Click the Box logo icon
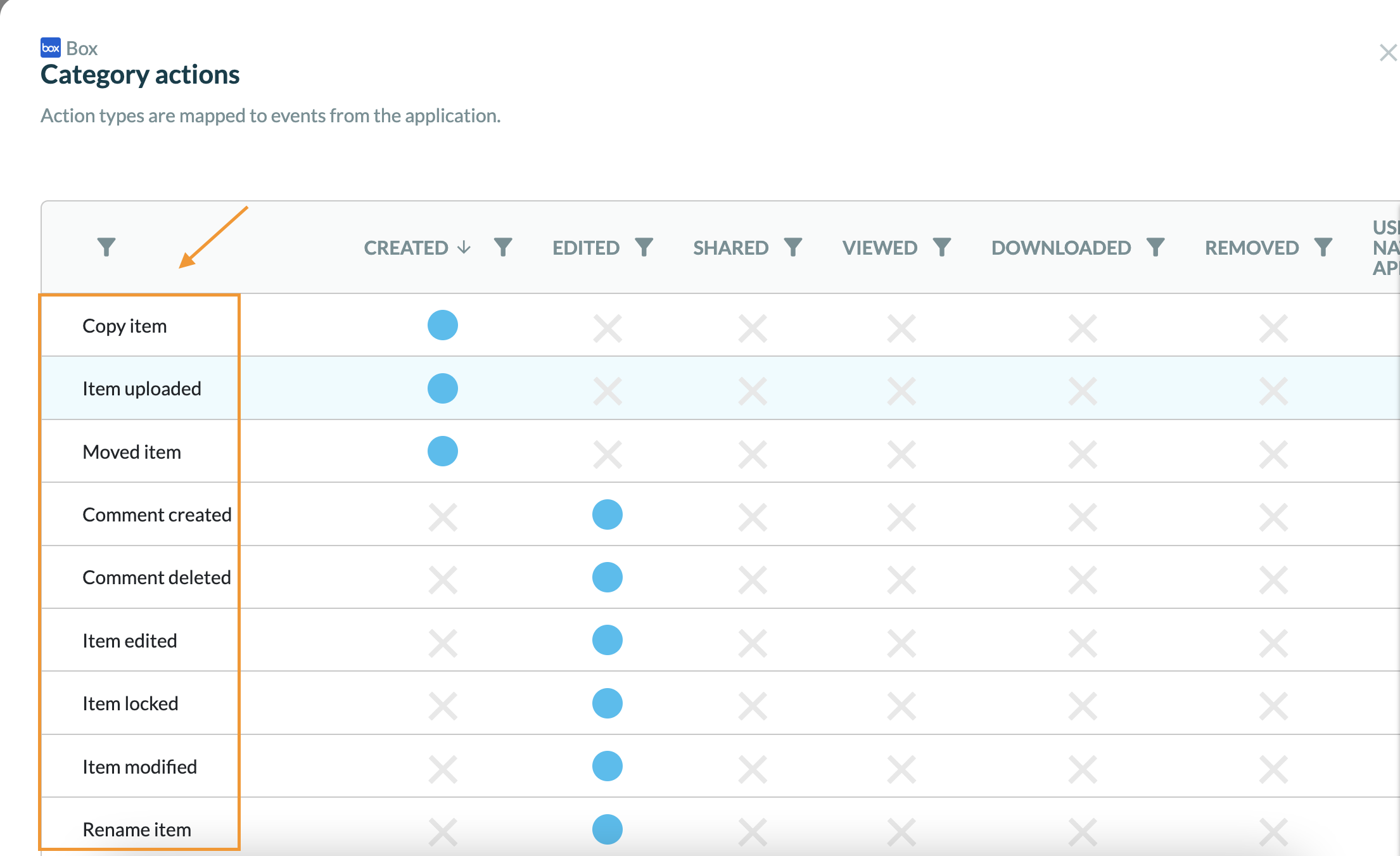Viewport: 1400px width, 856px height. [x=50, y=48]
